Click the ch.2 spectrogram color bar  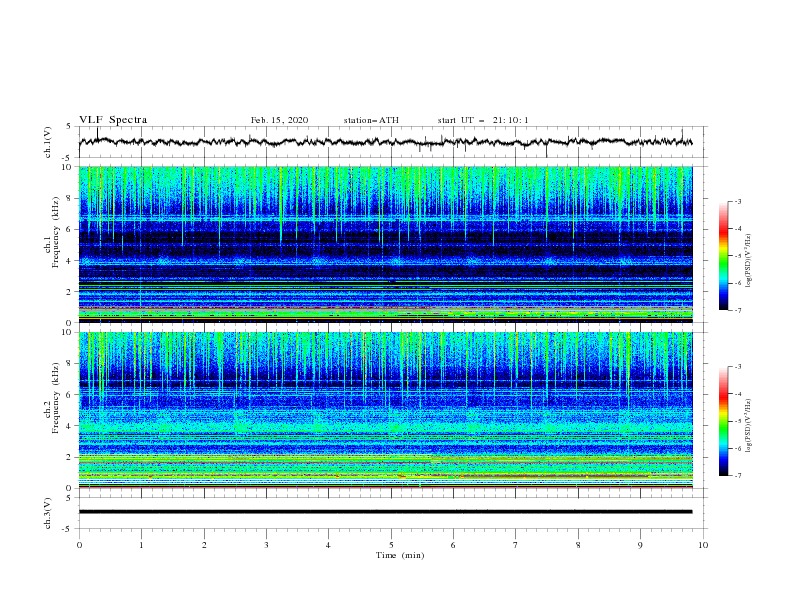pyautogui.click(x=723, y=421)
